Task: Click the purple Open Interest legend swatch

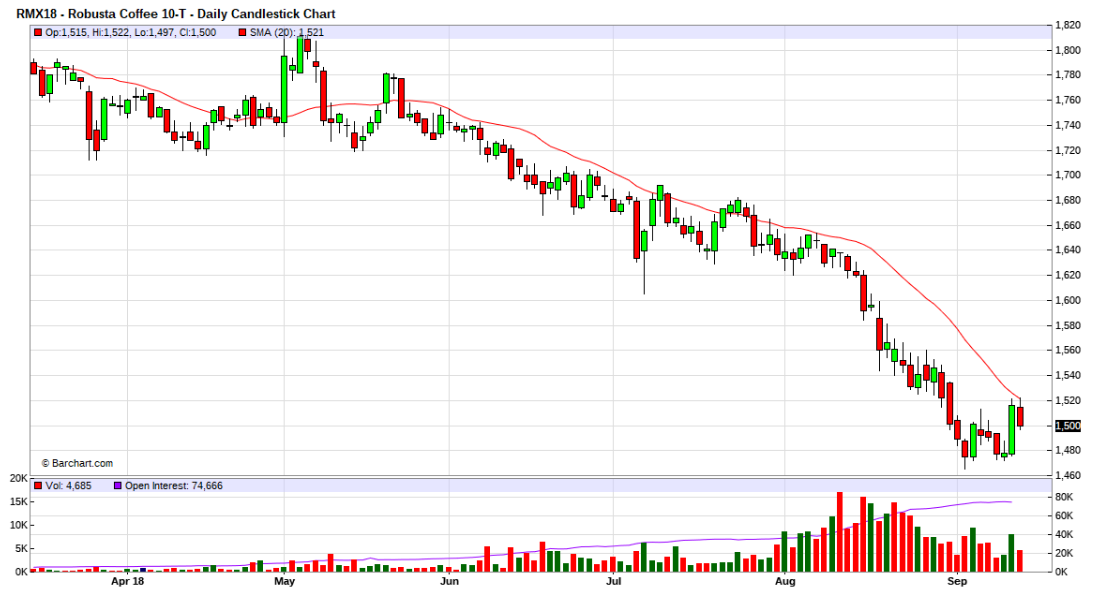Action: click(x=118, y=486)
